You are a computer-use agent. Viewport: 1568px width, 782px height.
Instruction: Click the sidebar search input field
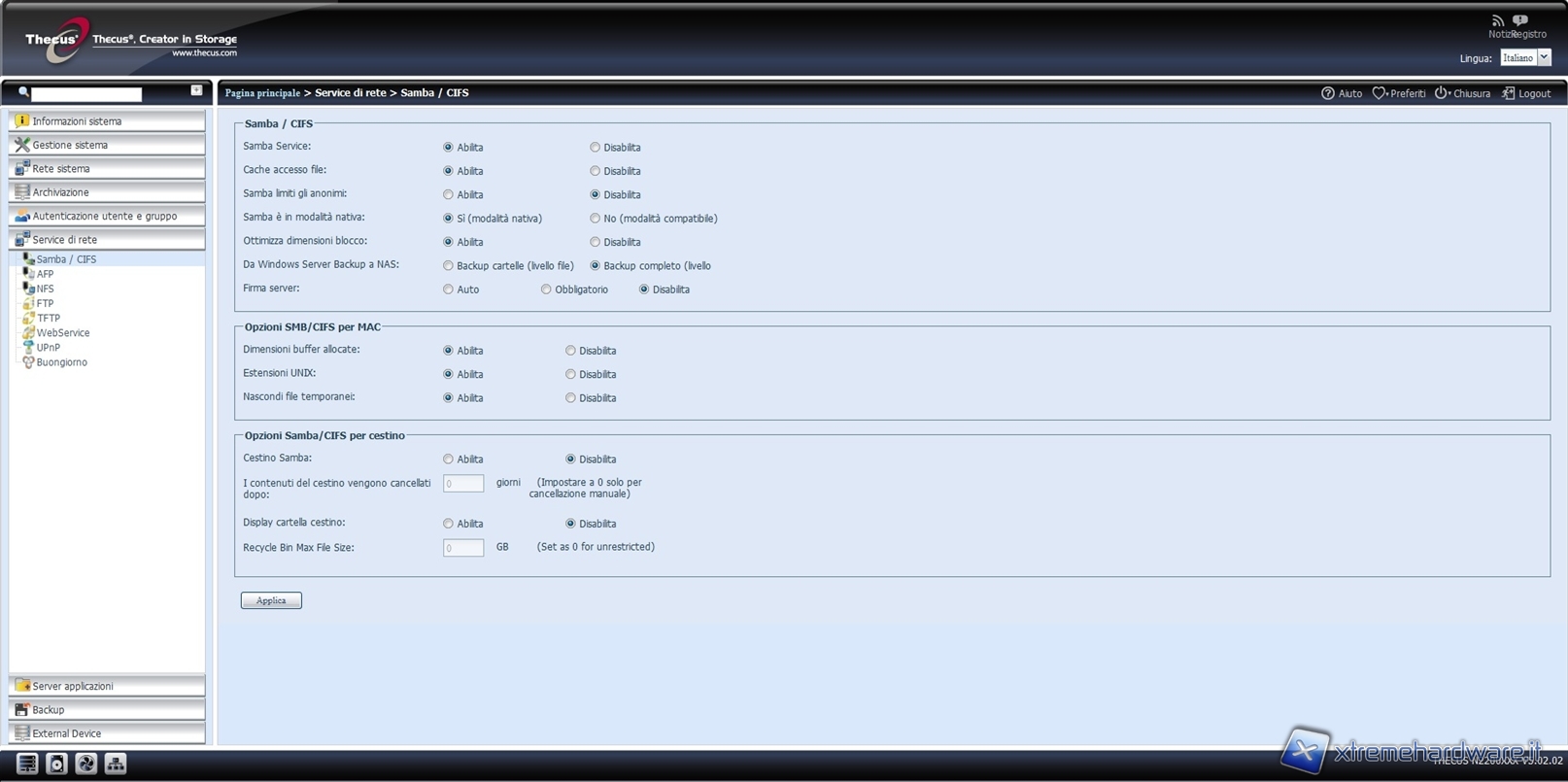click(86, 94)
